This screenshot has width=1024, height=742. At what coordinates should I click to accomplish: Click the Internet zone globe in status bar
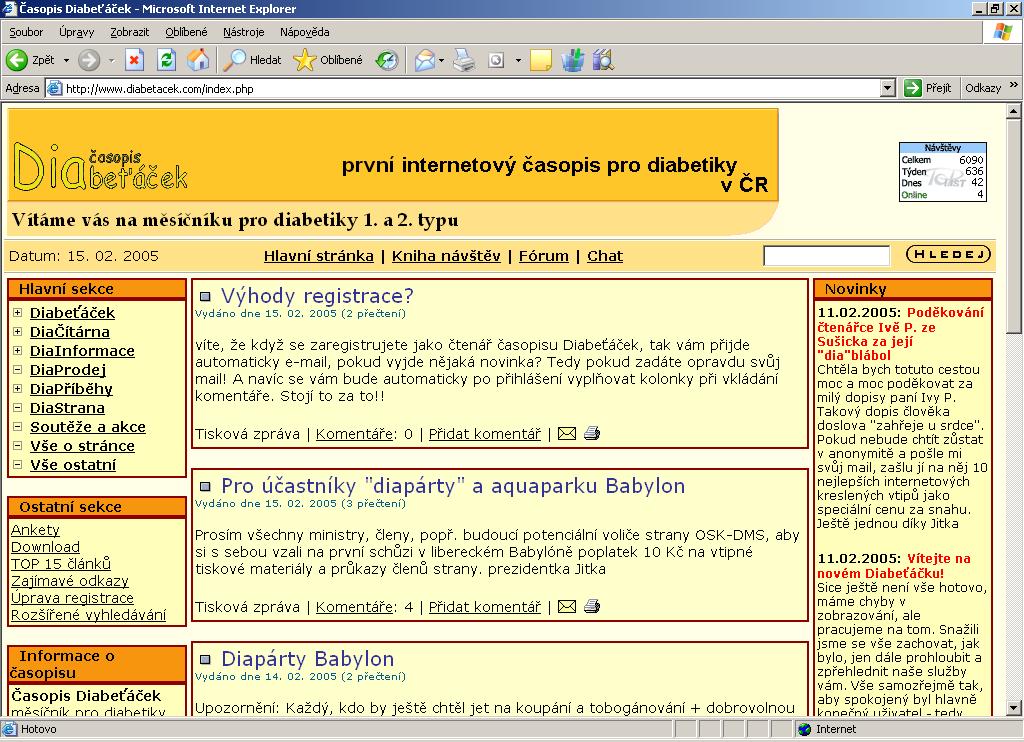point(805,729)
